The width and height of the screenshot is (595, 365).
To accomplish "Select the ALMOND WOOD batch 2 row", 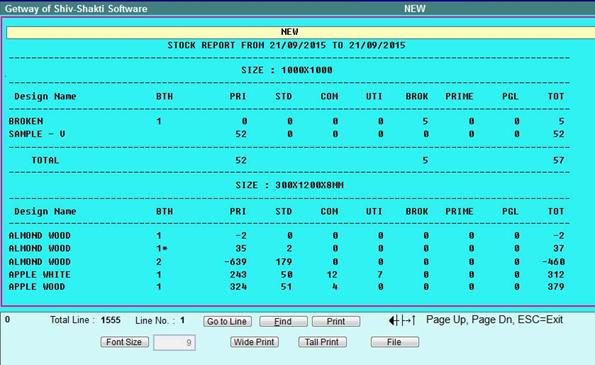I will point(287,262).
